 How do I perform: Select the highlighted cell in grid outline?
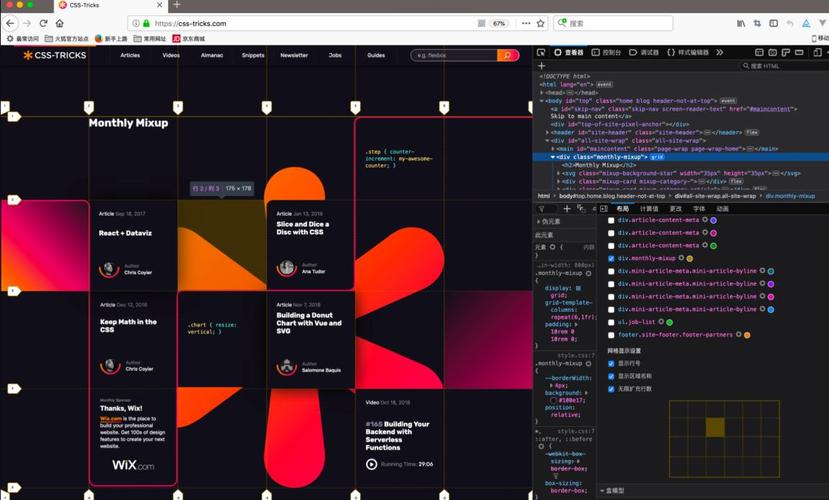[x=715, y=427]
